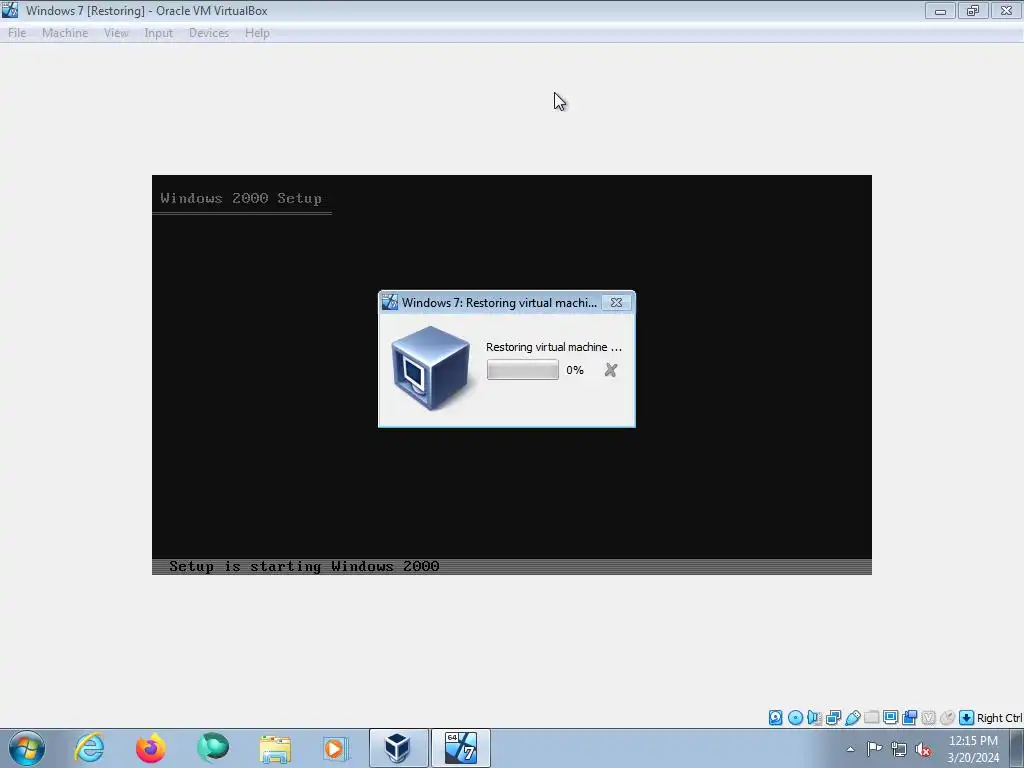Close the Restoring virtual machine dialog
This screenshot has width=1024, height=768.
click(616, 302)
